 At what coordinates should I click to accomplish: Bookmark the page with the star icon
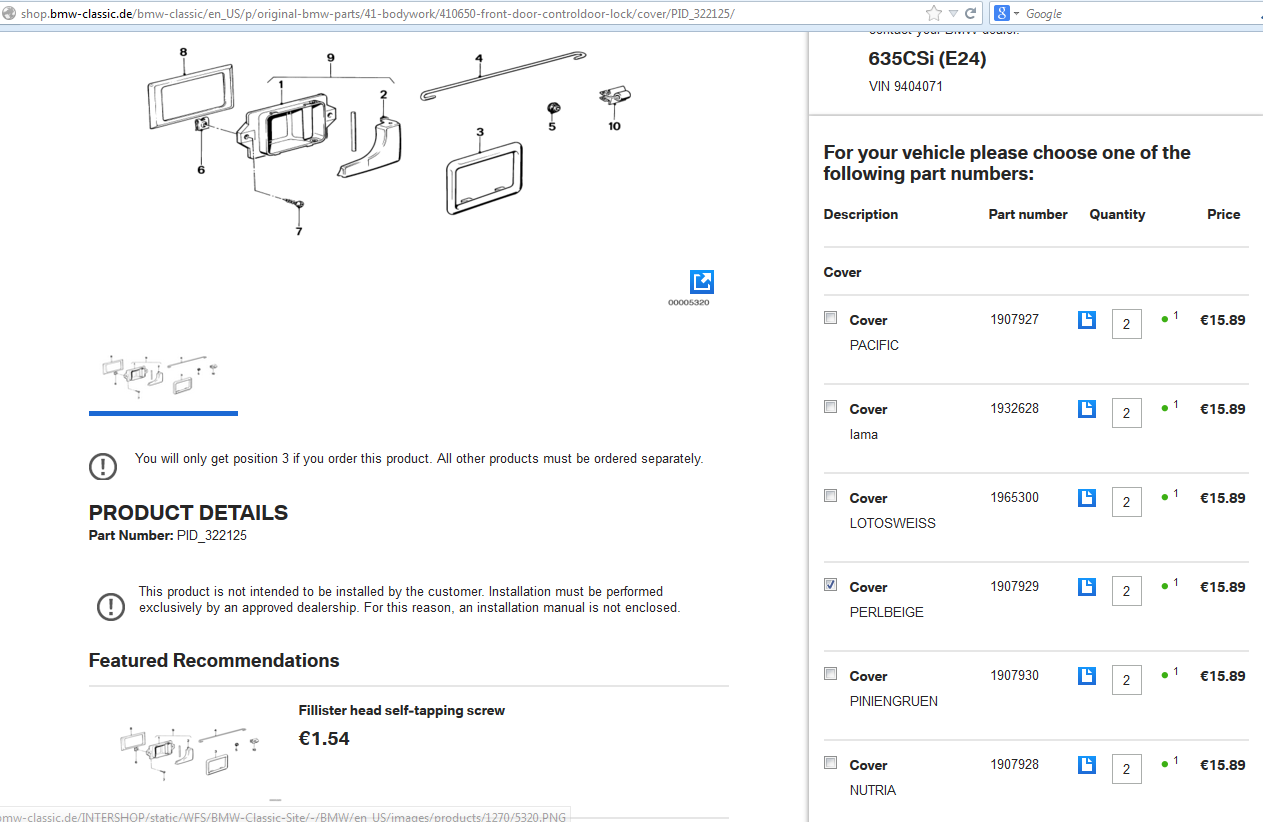[934, 13]
